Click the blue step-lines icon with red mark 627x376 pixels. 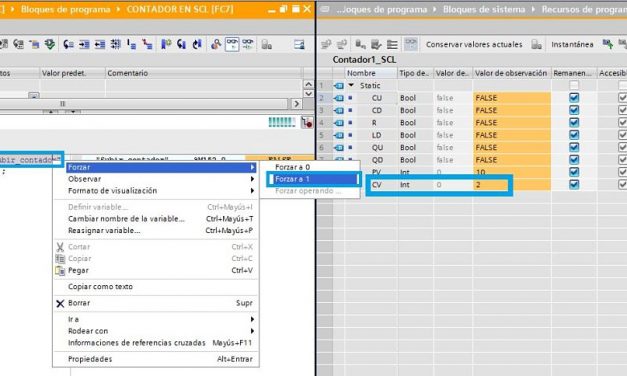147,44
